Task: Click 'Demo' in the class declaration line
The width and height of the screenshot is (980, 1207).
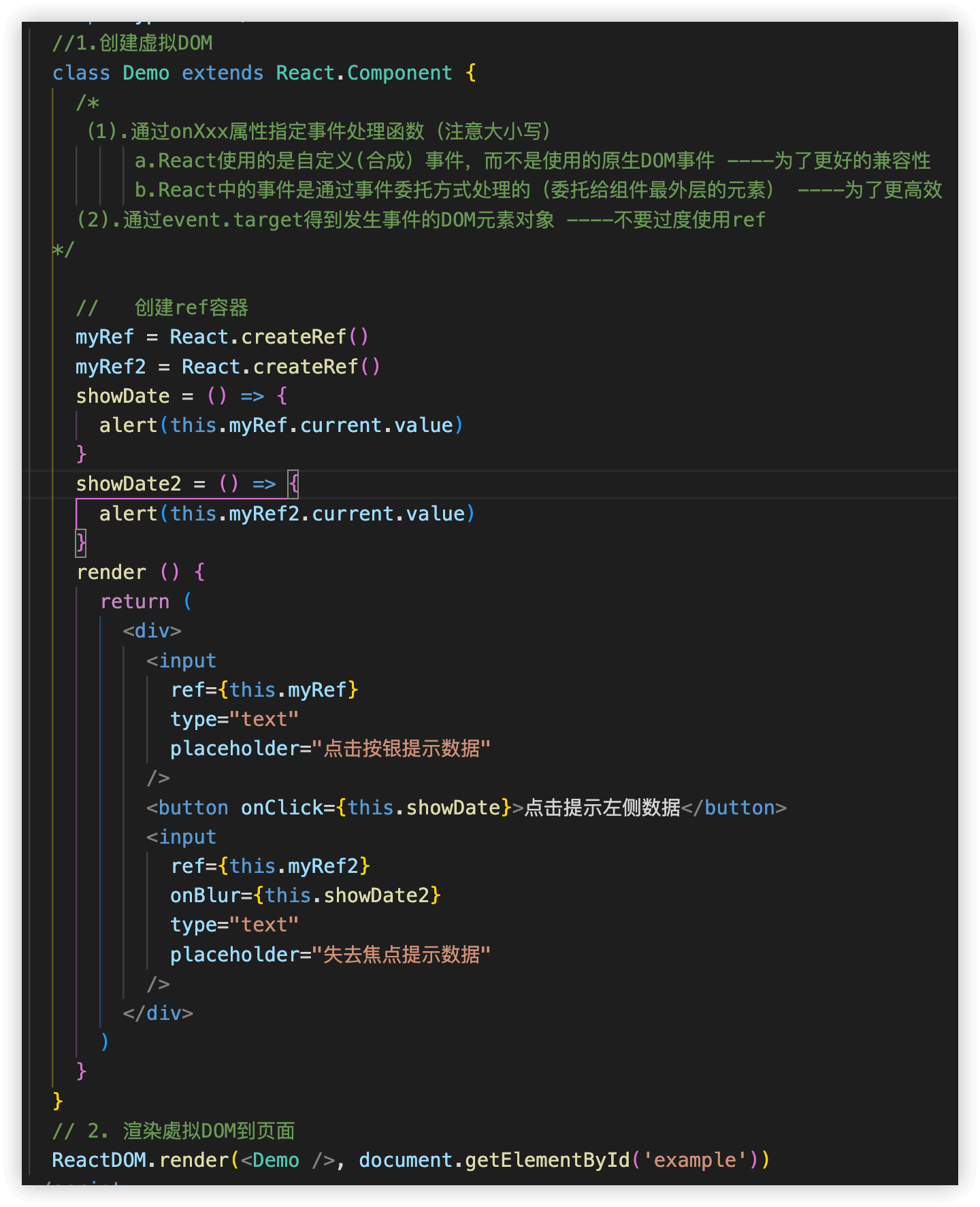Action: pyautogui.click(x=146, y=73)
